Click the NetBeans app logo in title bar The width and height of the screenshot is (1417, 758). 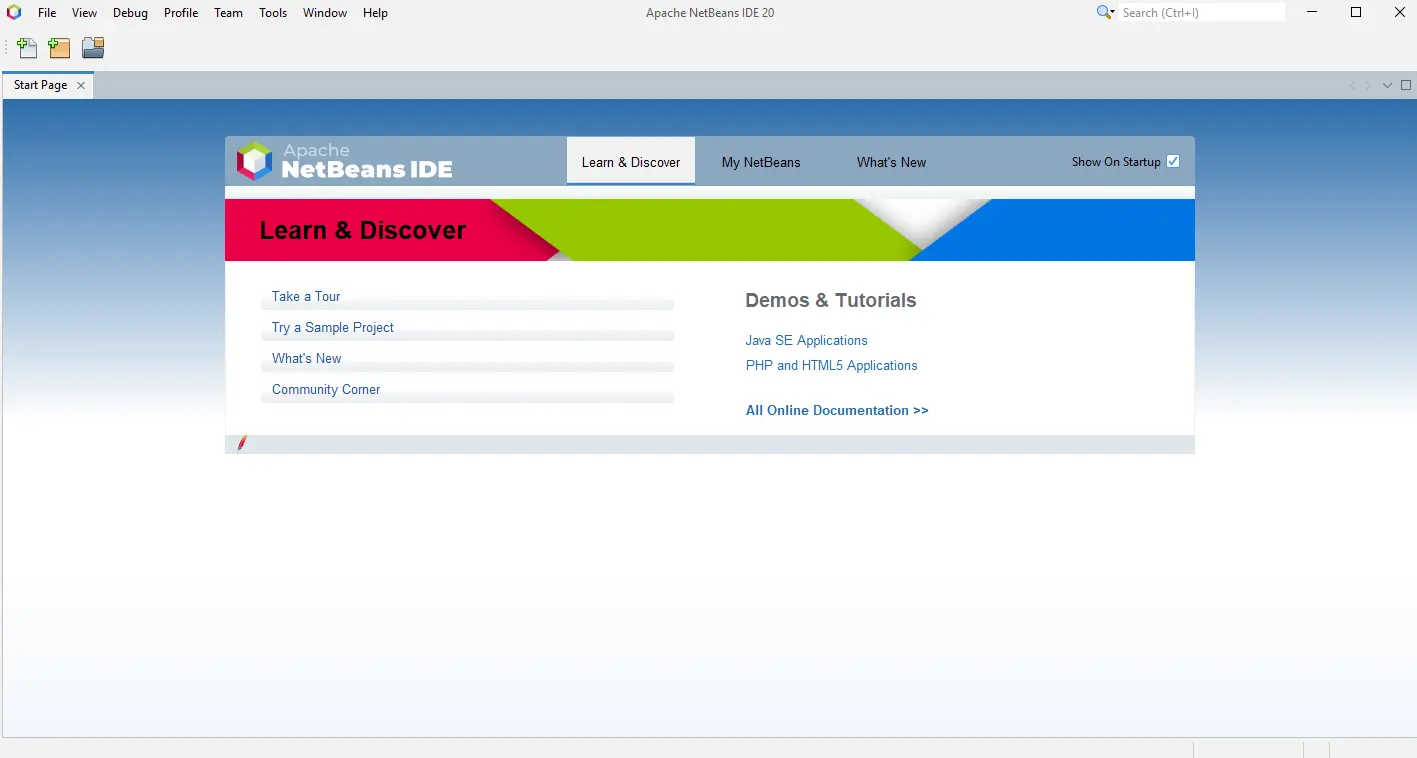coord(14,13)
